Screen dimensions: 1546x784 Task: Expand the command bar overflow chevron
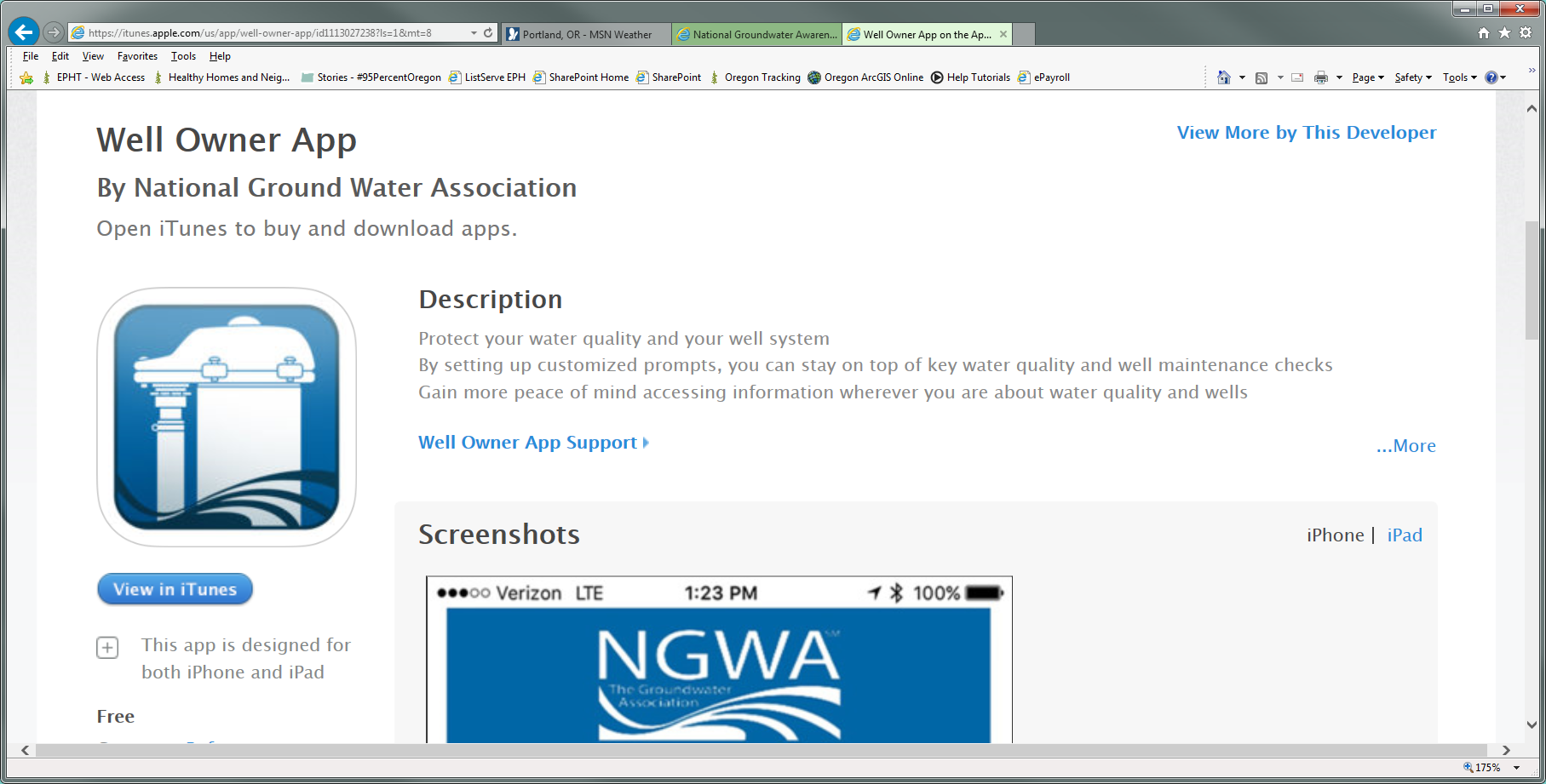tap(1532, 72)
